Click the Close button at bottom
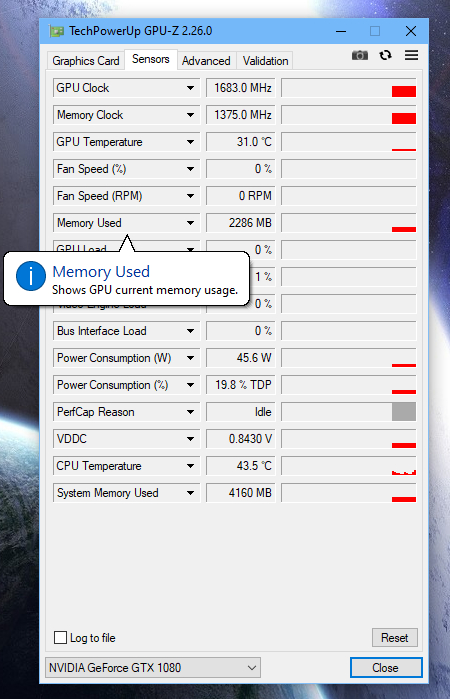The image size is (450, 699). coord(386,668)
